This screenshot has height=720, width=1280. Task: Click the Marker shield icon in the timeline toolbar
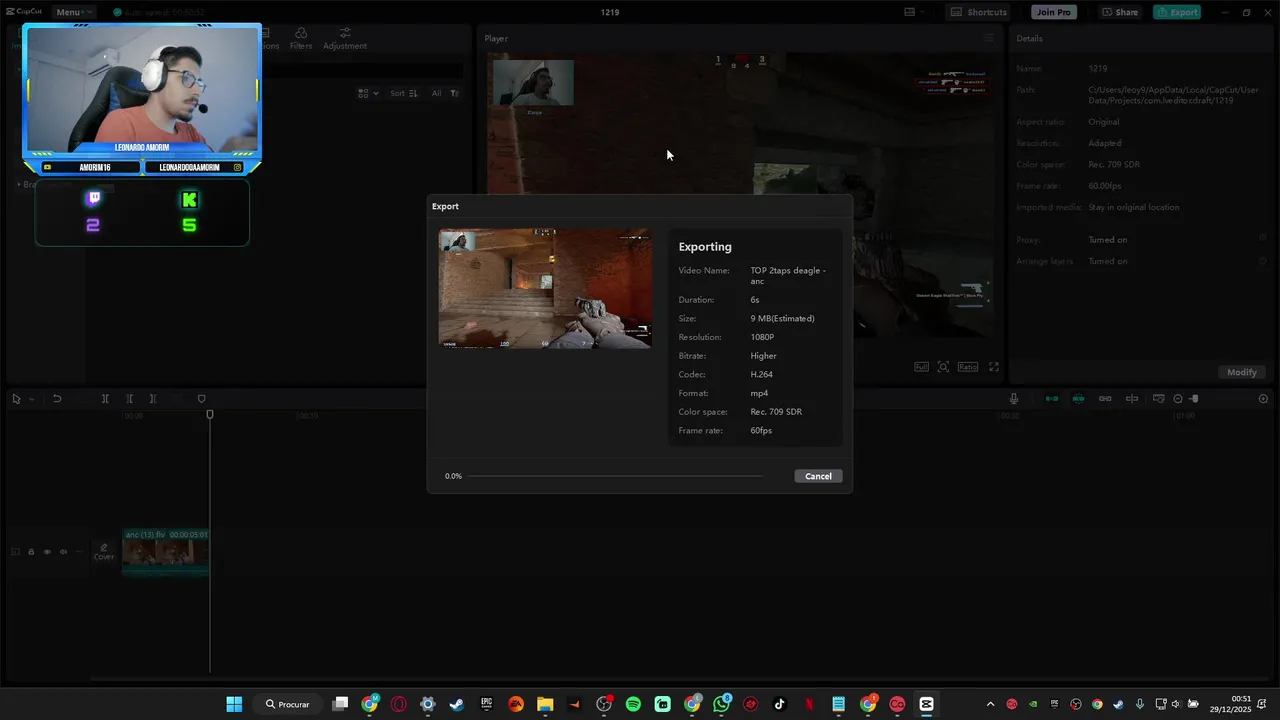(x=201, y=399)
